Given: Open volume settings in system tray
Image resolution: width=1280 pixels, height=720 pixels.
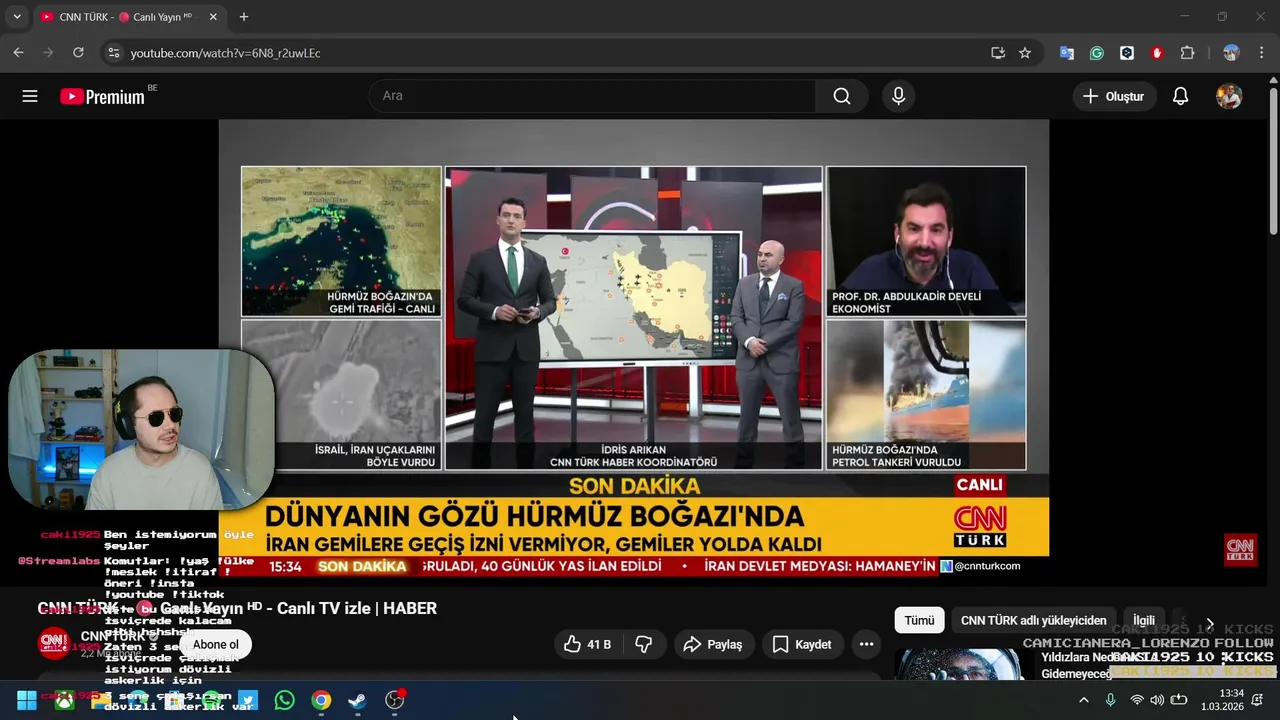Looking at the screenshot, I should click(x=1157, y=700).
